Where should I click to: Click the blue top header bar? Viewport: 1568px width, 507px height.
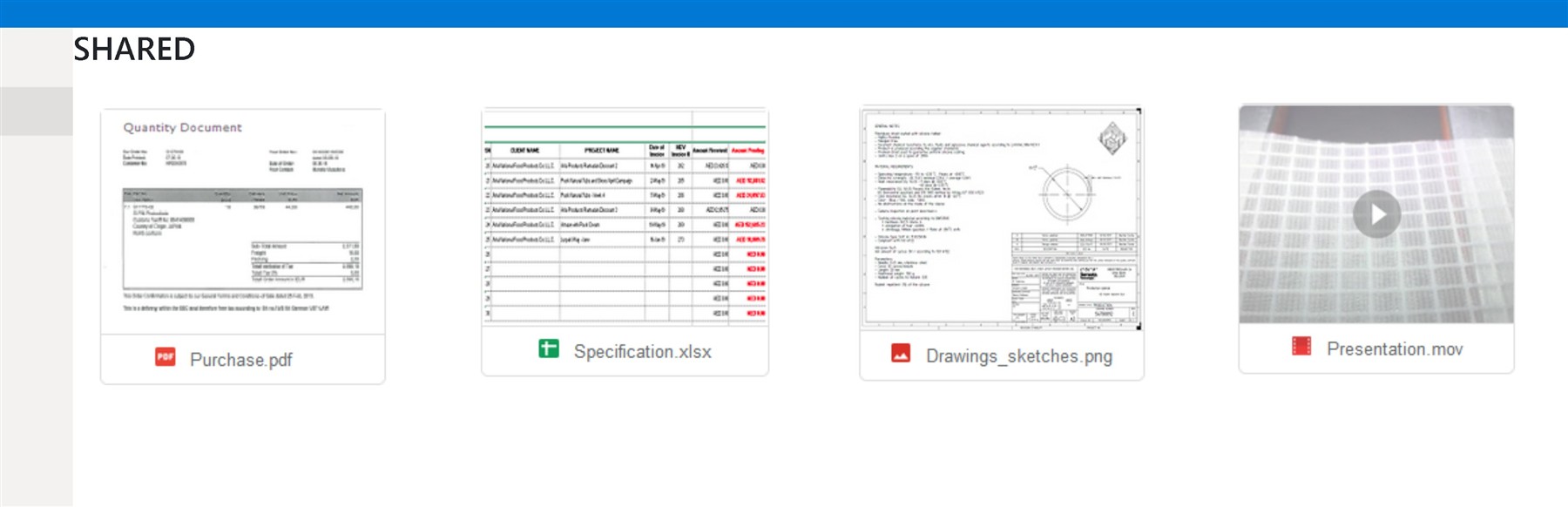784,13
